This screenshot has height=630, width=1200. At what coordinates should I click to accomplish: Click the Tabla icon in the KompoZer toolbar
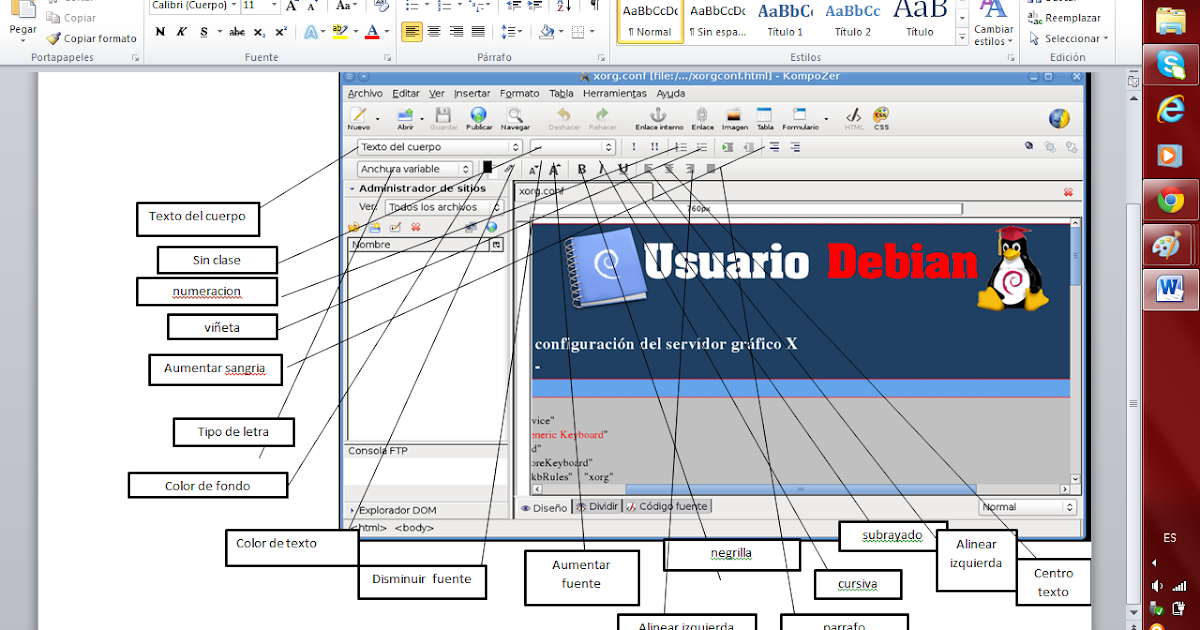click(765, 119)
